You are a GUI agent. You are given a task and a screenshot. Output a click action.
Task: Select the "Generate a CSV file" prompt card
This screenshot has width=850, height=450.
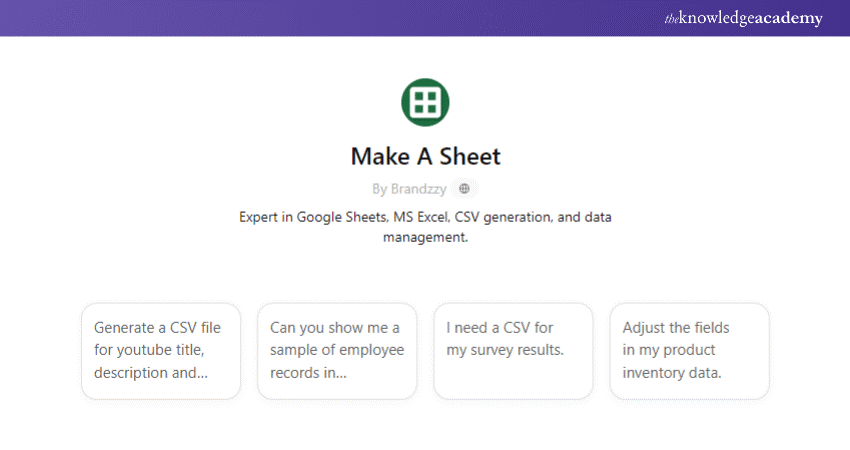point(161,351)
